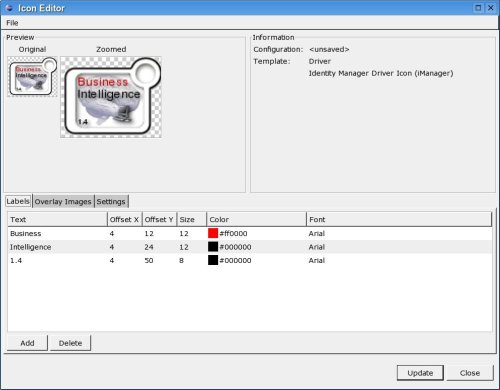
Task: Click the Offset Y column header
Action: coord(159,219)
